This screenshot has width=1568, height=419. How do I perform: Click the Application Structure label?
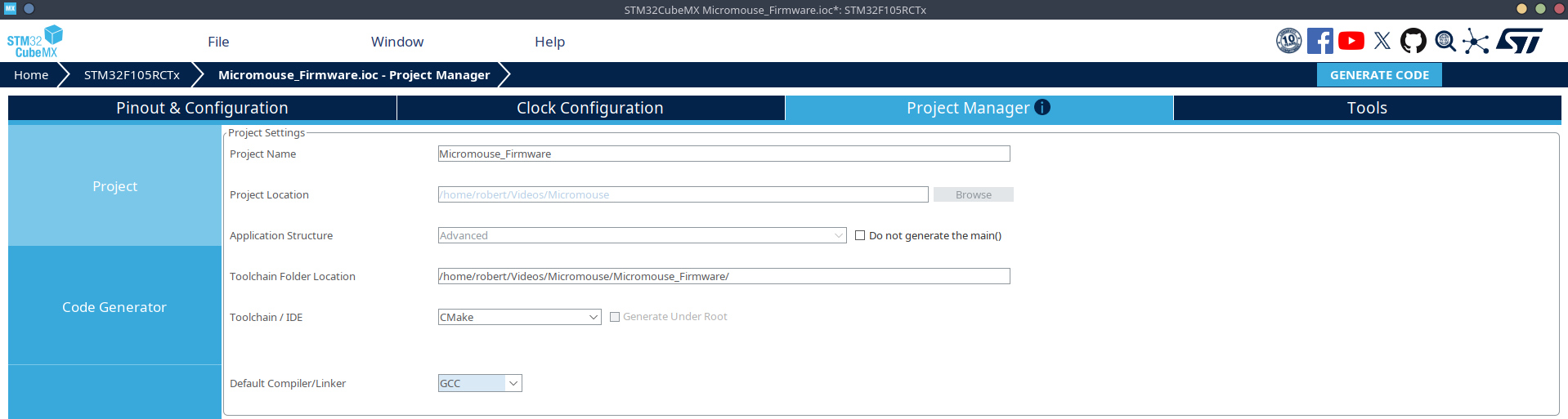281,235
